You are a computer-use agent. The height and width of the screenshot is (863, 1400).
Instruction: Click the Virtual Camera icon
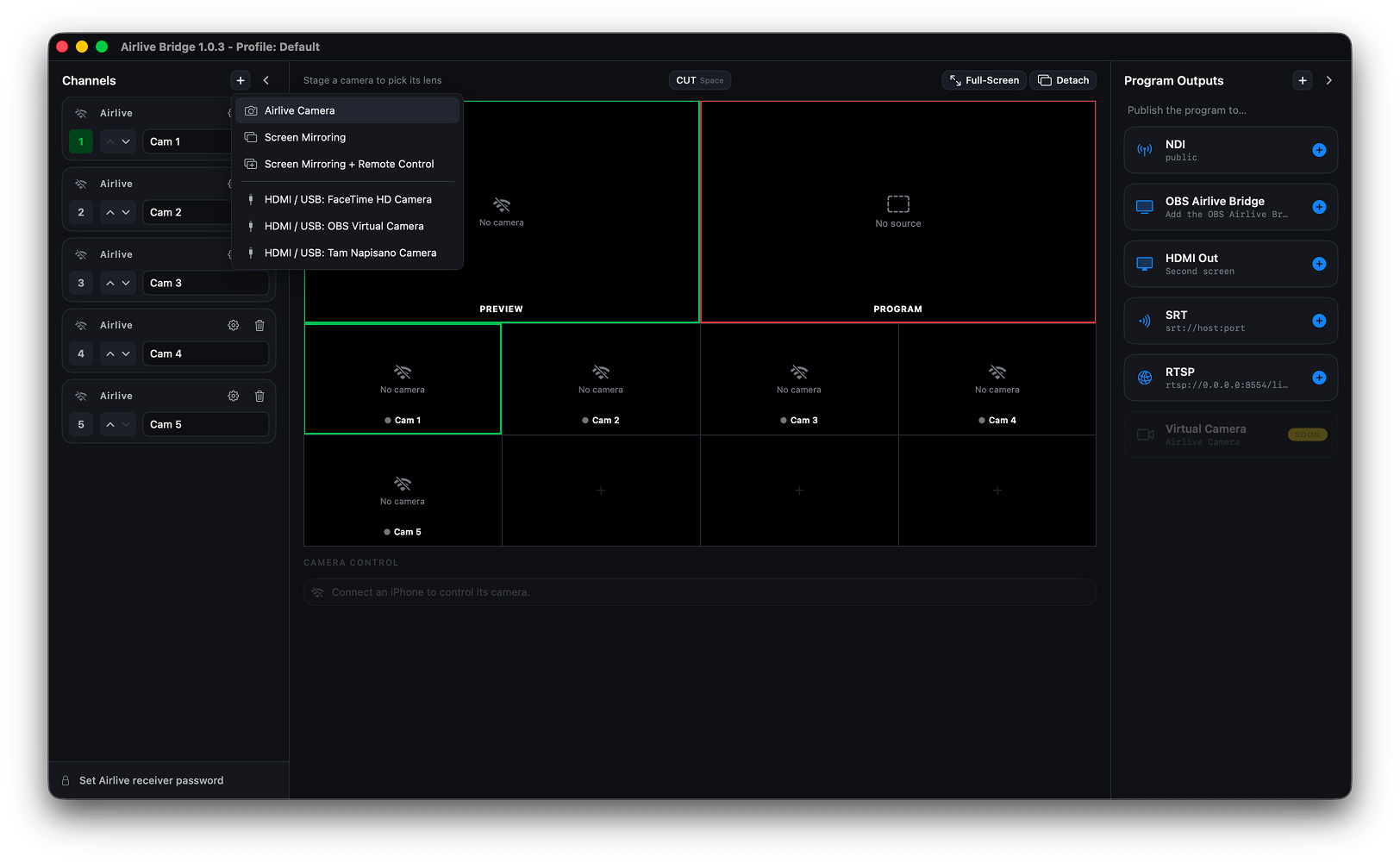tap(1145, 435)
